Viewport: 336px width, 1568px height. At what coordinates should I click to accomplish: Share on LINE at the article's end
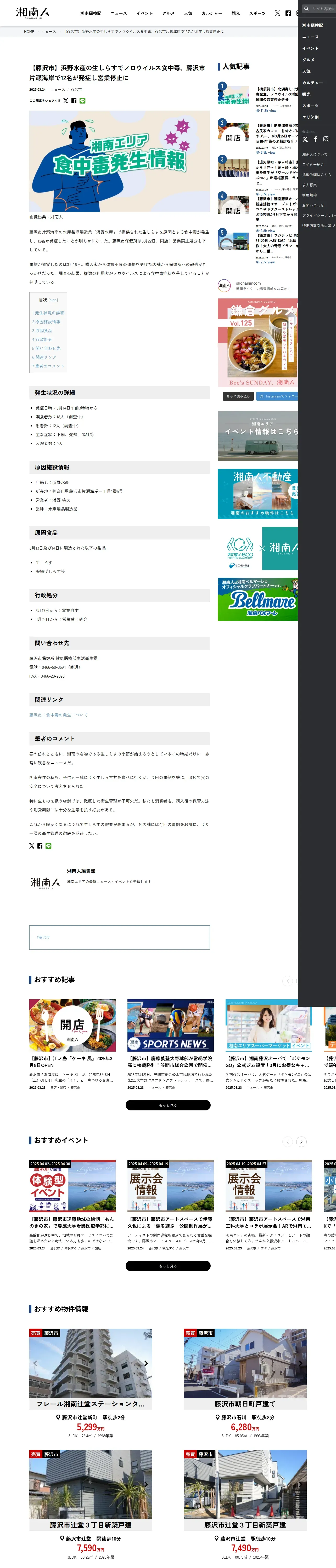[x=48, y=846]
